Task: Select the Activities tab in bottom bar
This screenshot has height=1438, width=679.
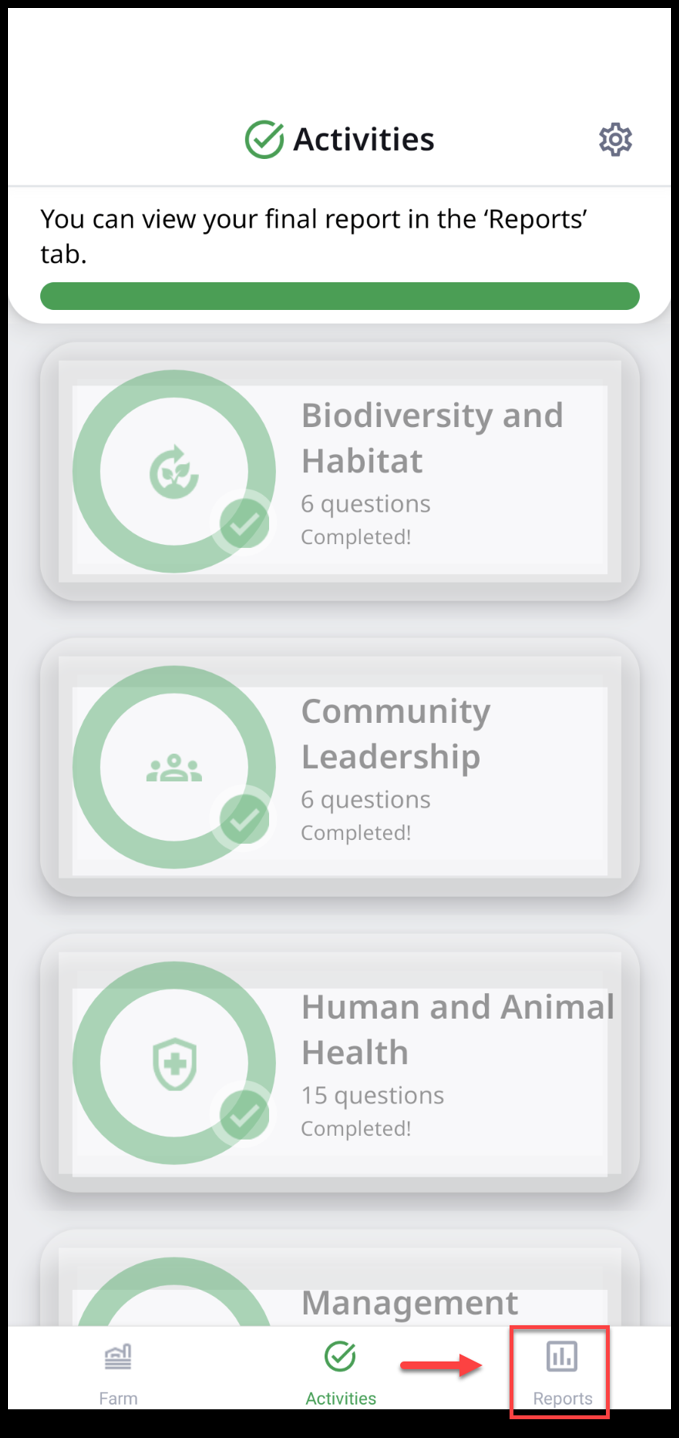Action: (x=340, y=1370)
